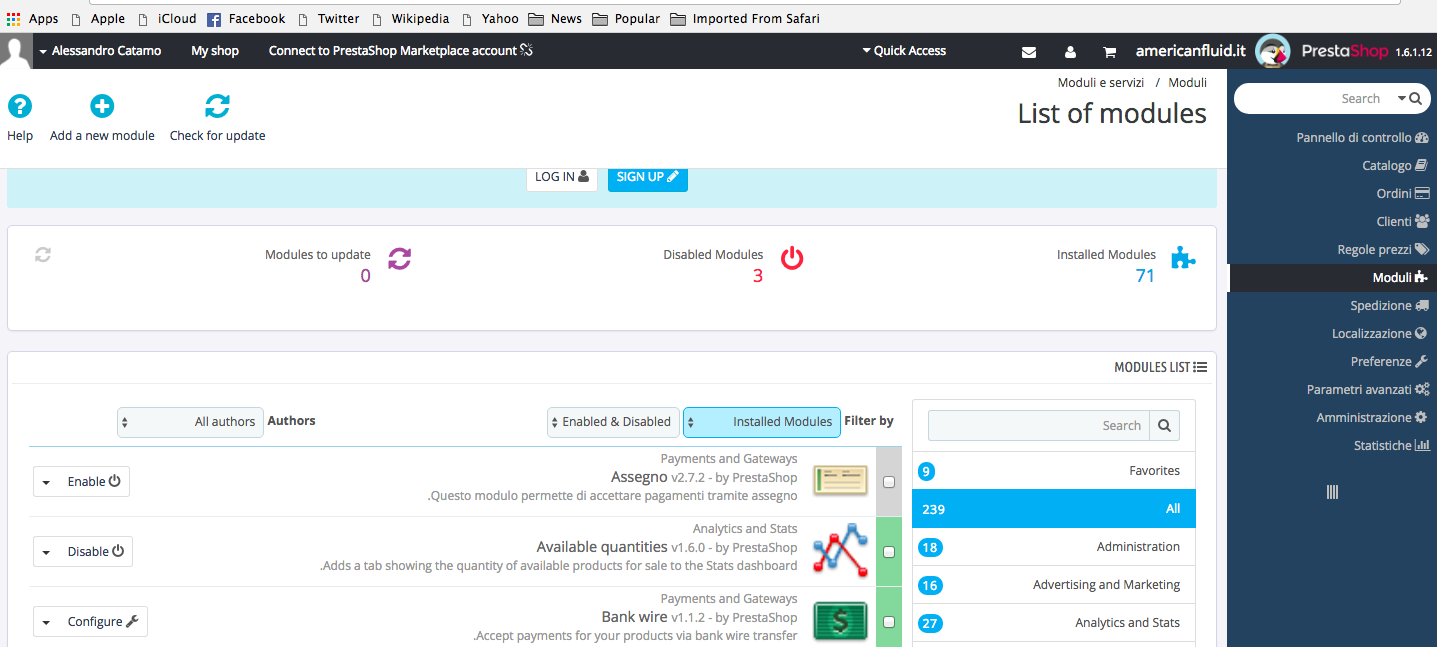1437x647 pixels.
Task: Disable the Available quantities module
Action: pyautogui.click(x=95, y=552)
